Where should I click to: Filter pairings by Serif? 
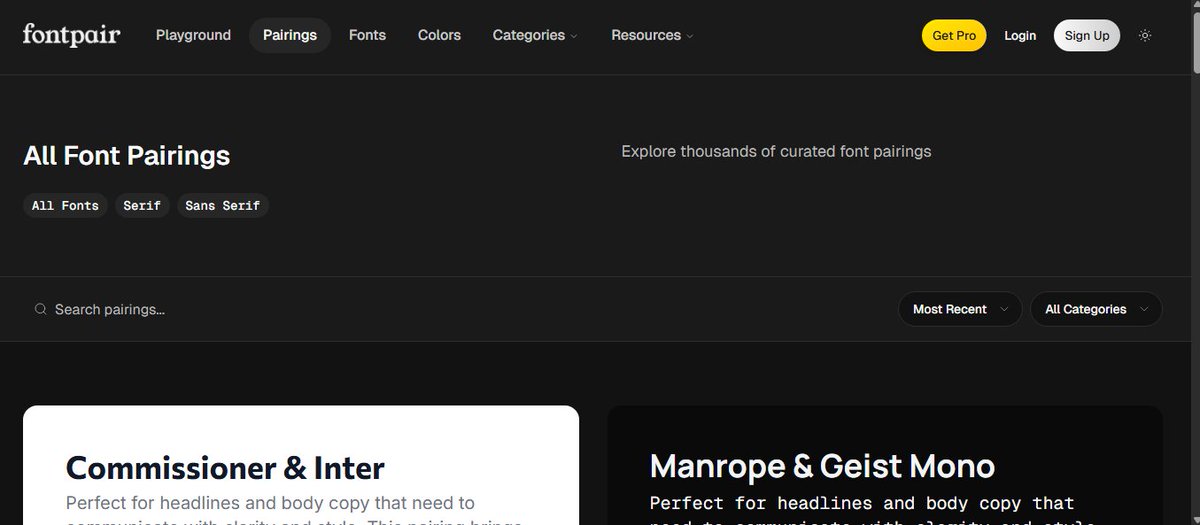coord(142,205)
